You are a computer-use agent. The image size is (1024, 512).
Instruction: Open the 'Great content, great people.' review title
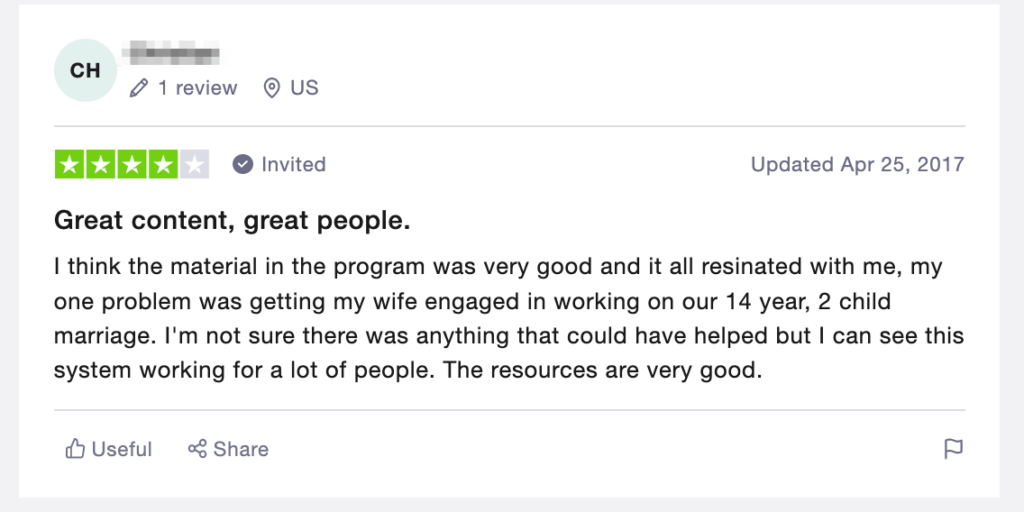(232, 221)
